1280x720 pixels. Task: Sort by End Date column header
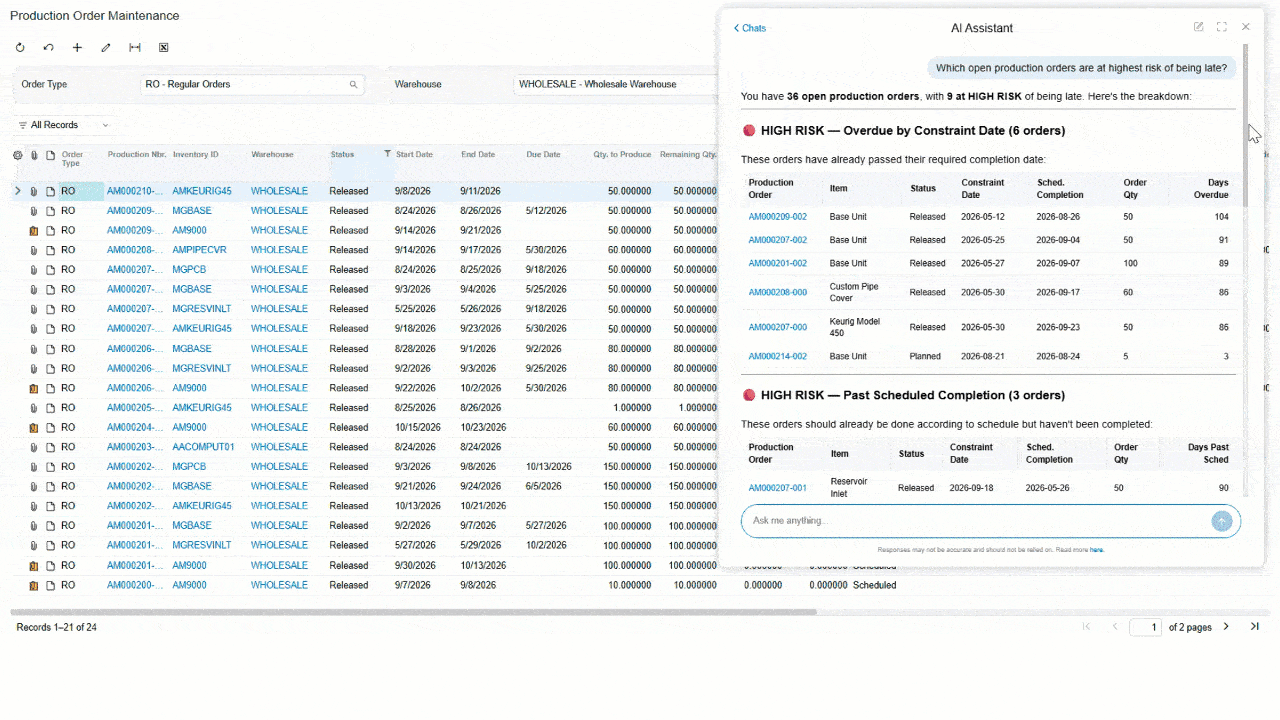click(x=477, y=155)
